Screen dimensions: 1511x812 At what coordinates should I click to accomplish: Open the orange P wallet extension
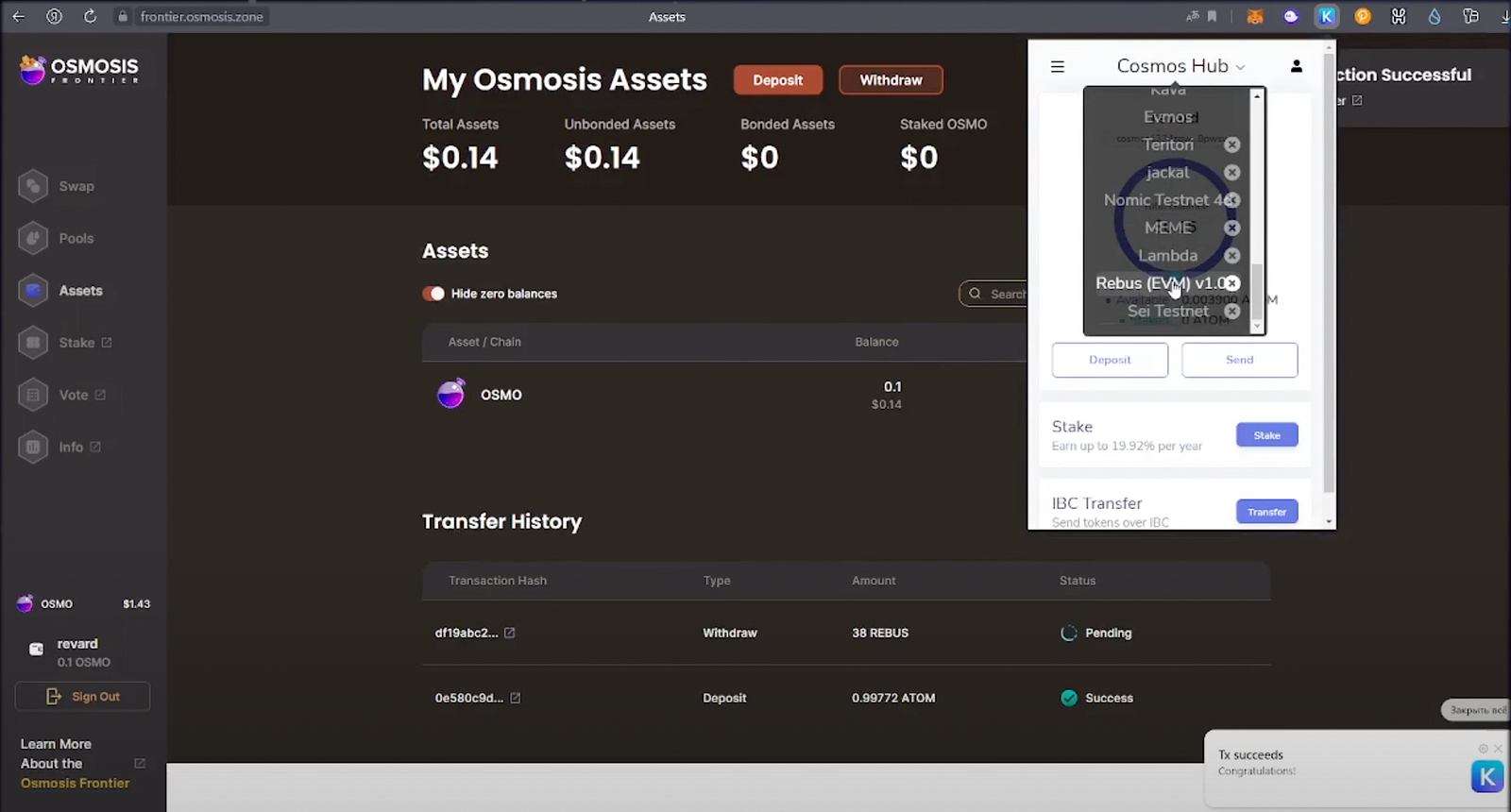coord(1363,16)
